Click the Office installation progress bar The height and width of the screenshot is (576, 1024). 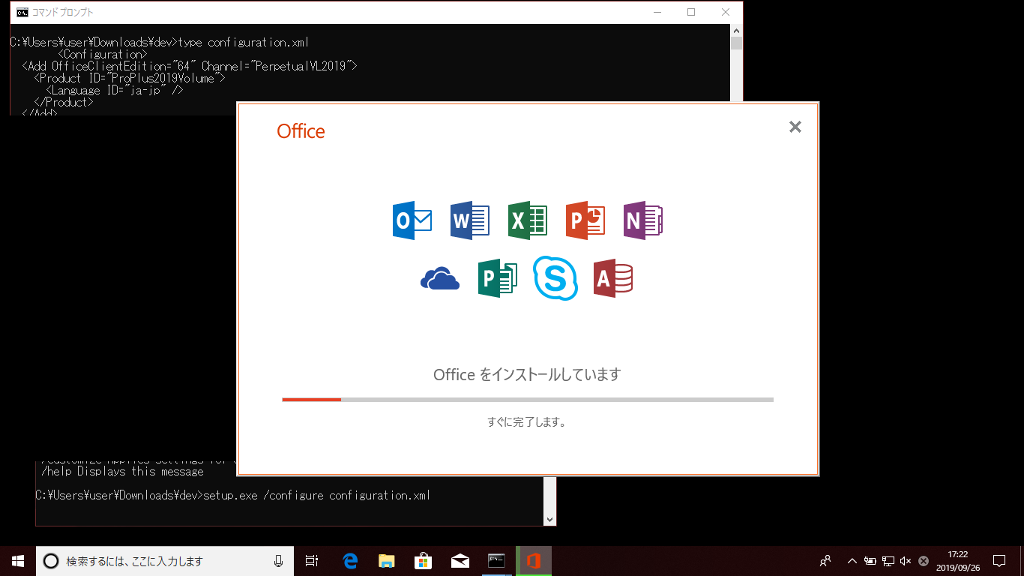[x=528, y=399]
